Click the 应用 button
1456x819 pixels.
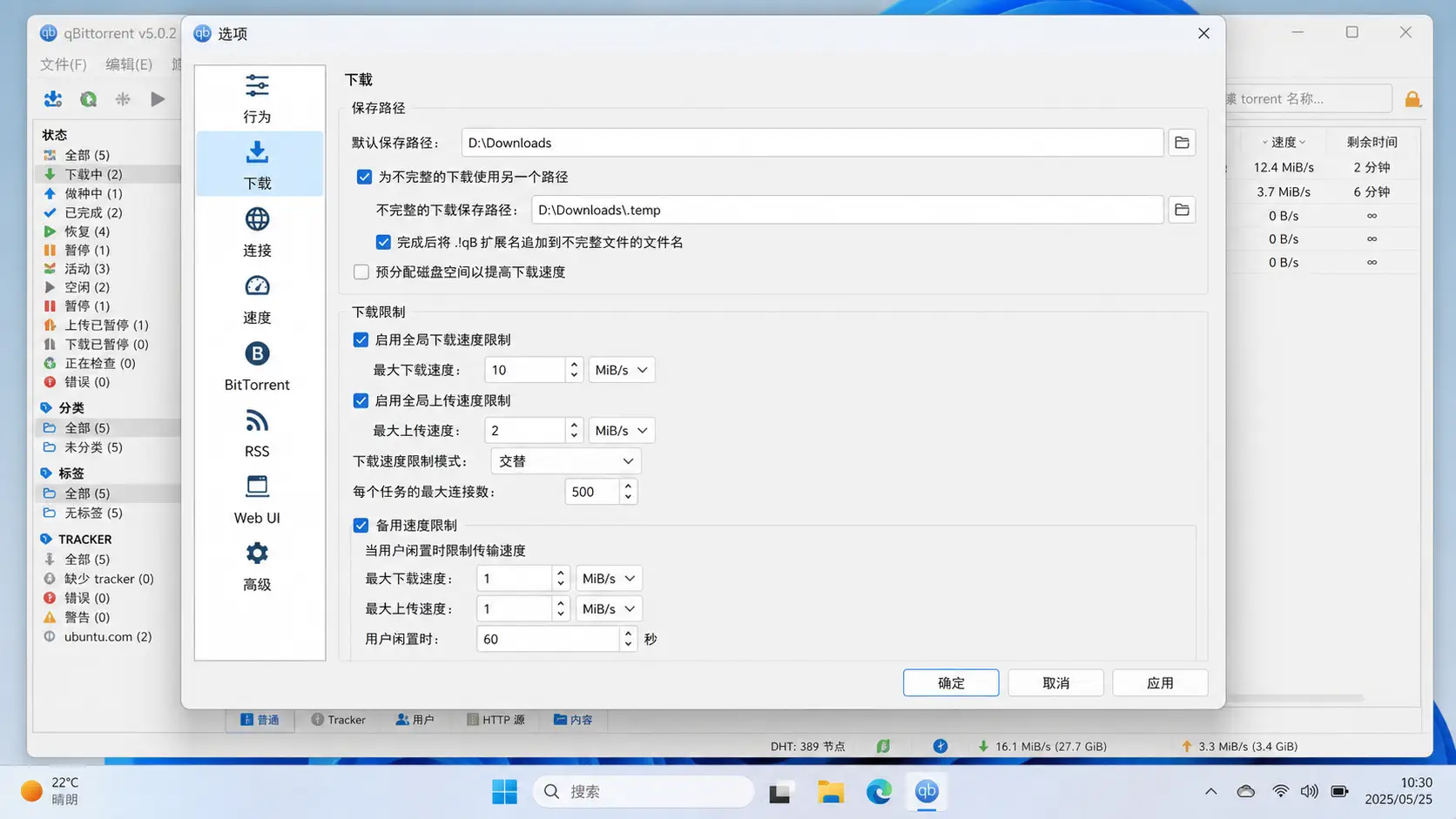point(1160,683)
